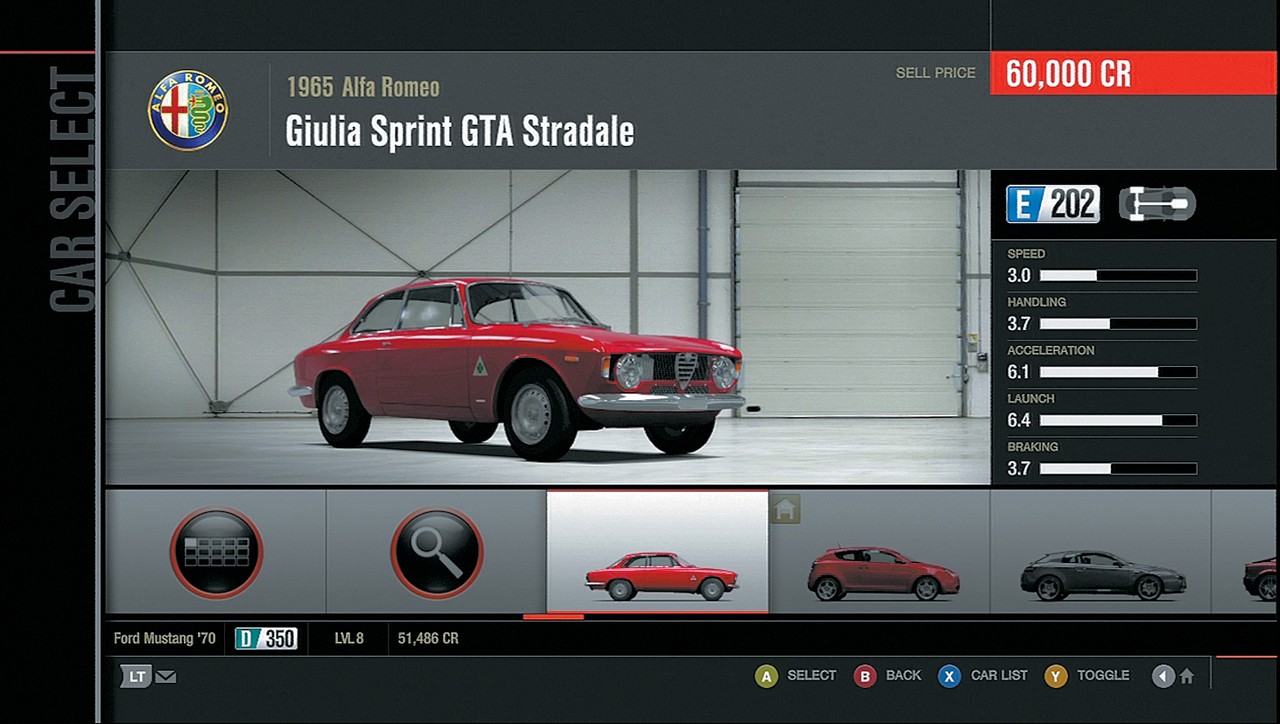Click the home icon in bottom bar
The height and width of the screenshot is (724, 1280).
click(1187, 677)
